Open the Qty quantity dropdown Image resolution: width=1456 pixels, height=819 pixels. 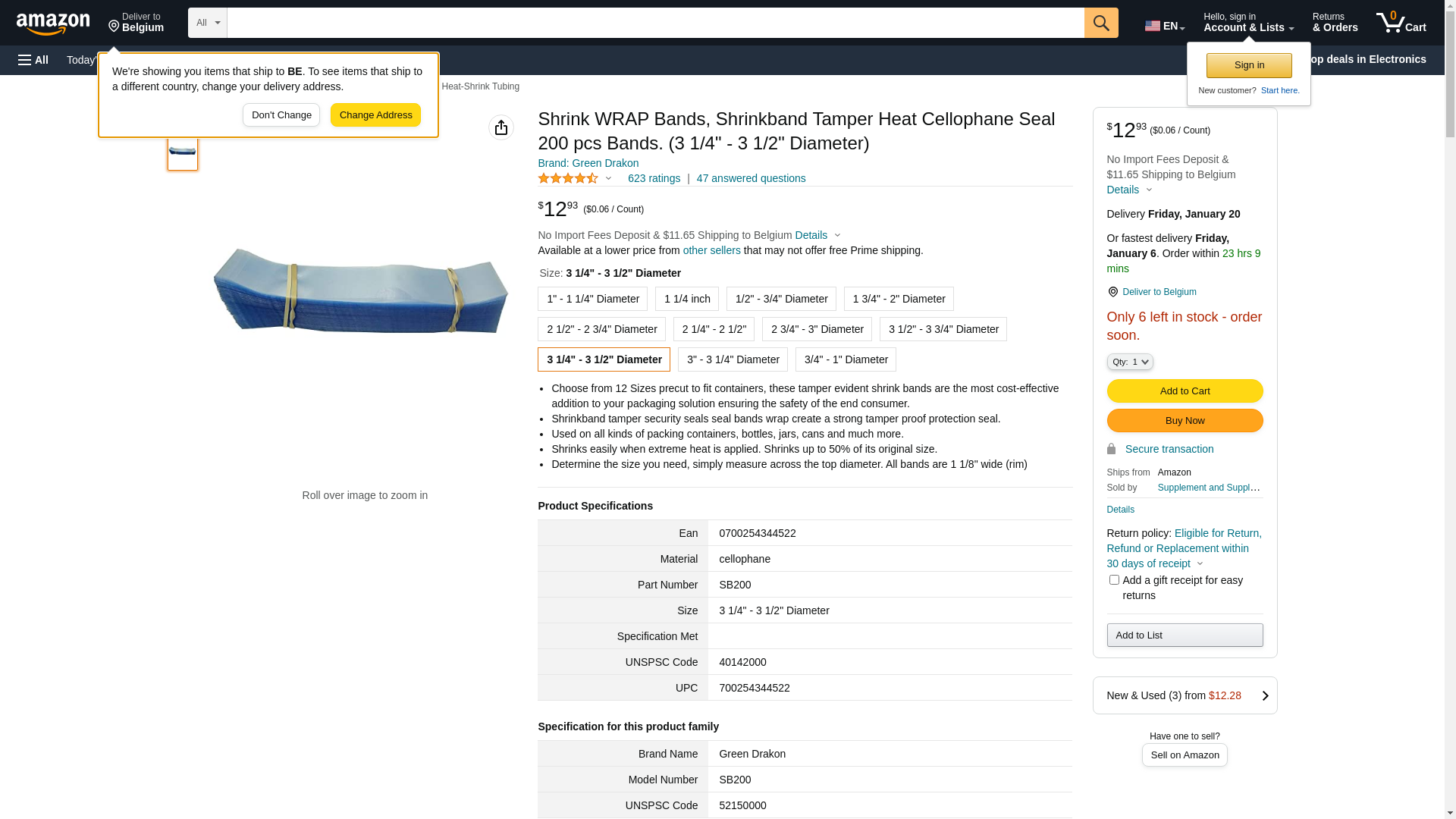(x=1130, y=362)
